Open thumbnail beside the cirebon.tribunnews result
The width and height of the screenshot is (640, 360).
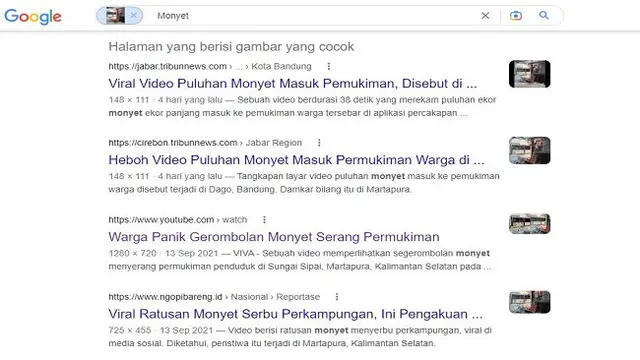[529, 150]
